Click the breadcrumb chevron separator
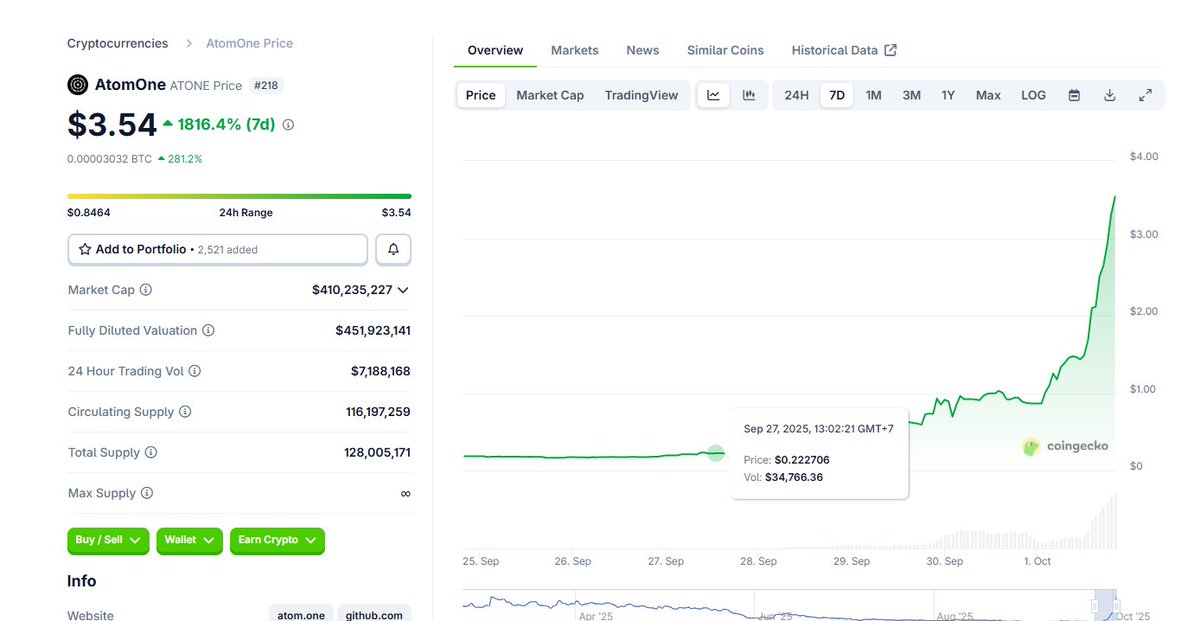 (x=189, y=43)
